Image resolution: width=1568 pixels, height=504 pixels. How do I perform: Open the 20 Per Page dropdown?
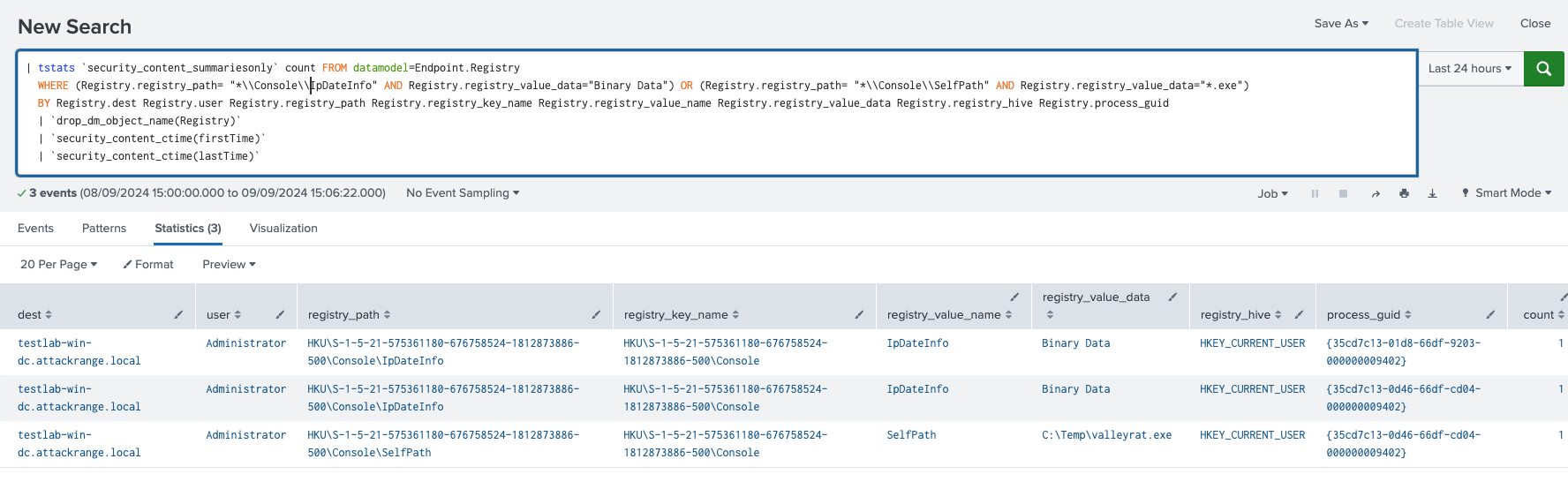[x=58, y=265]
